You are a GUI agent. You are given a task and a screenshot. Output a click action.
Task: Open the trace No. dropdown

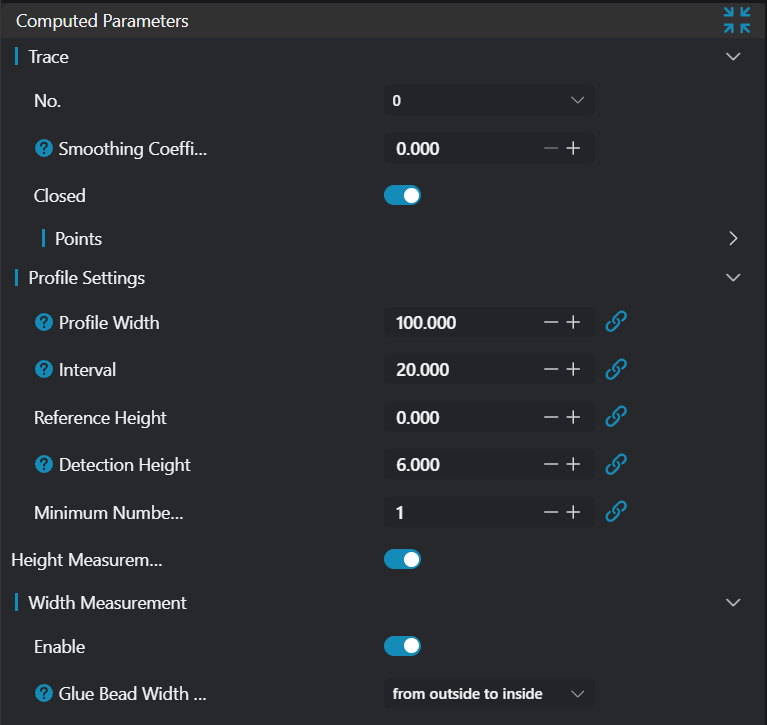click(x=488, y=100)
